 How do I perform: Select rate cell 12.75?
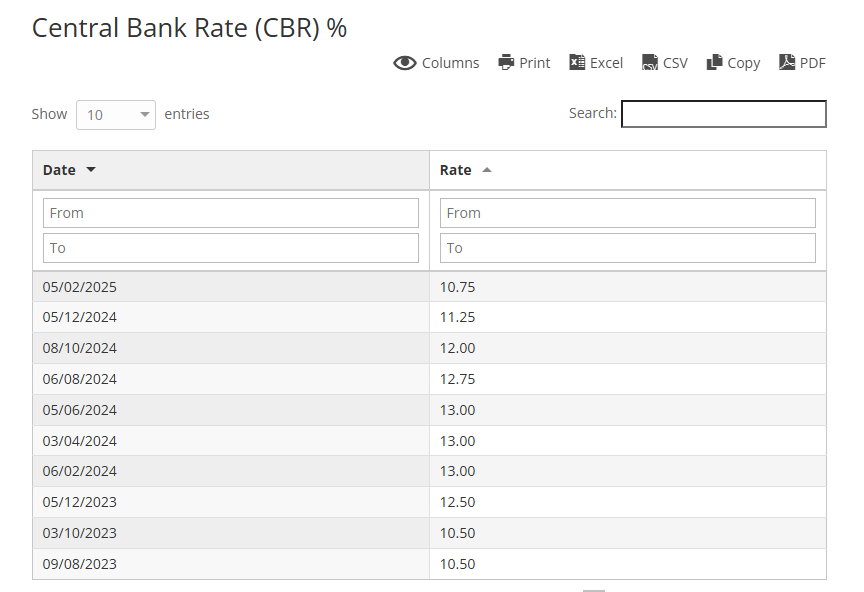pyautogui.click(x=628, y=379)
